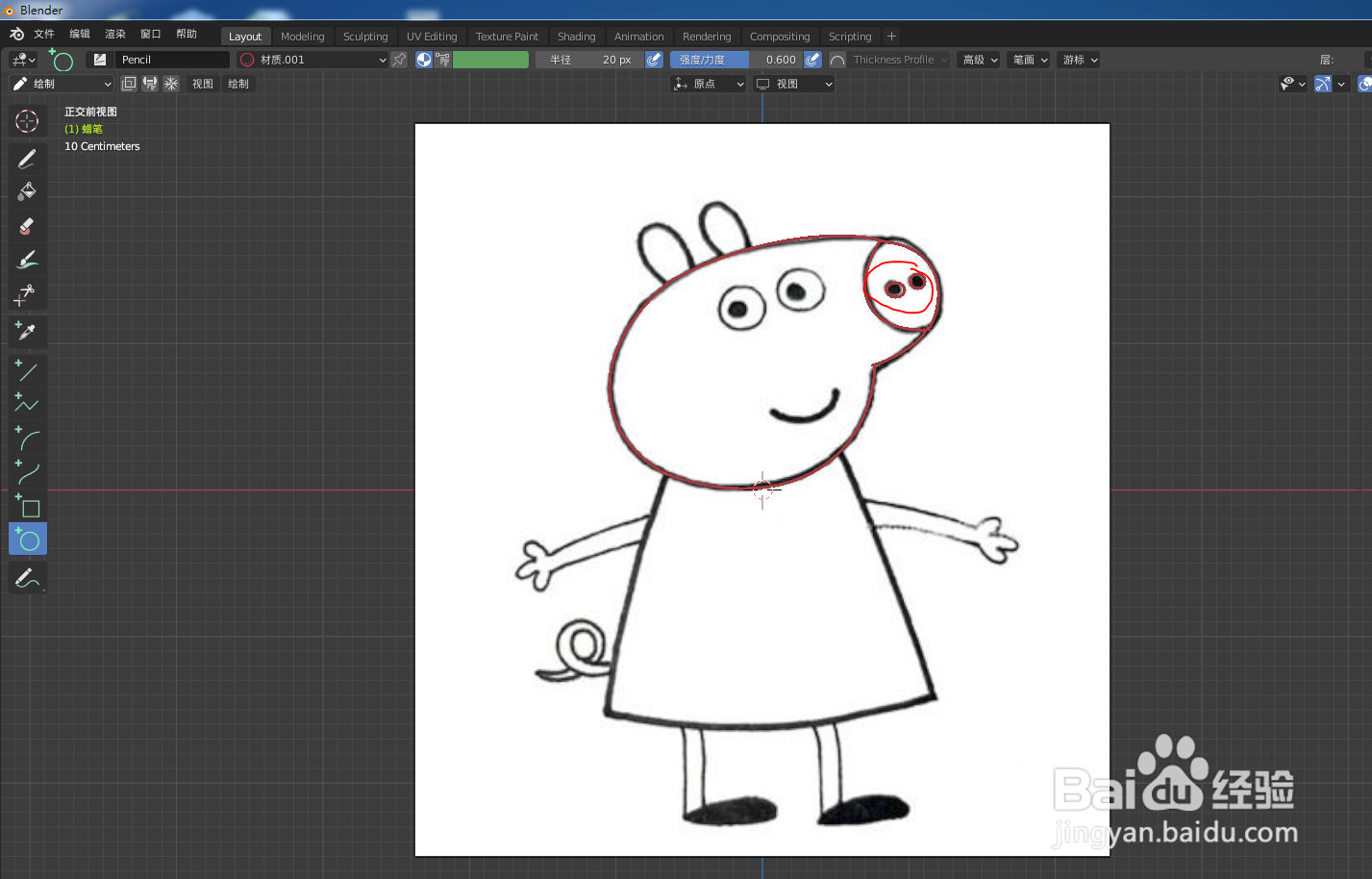Select the Tint brush tool
The width and height of the screenshot is (1372, 879).
coord(26,259)
